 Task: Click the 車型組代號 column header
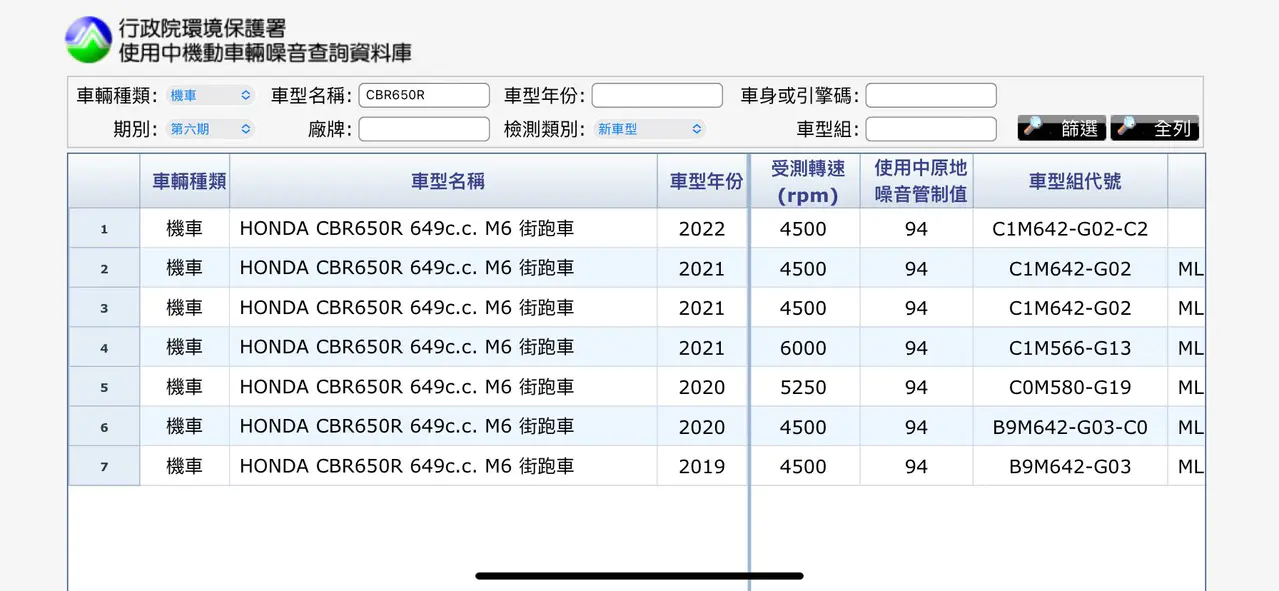coord(1070,181)
